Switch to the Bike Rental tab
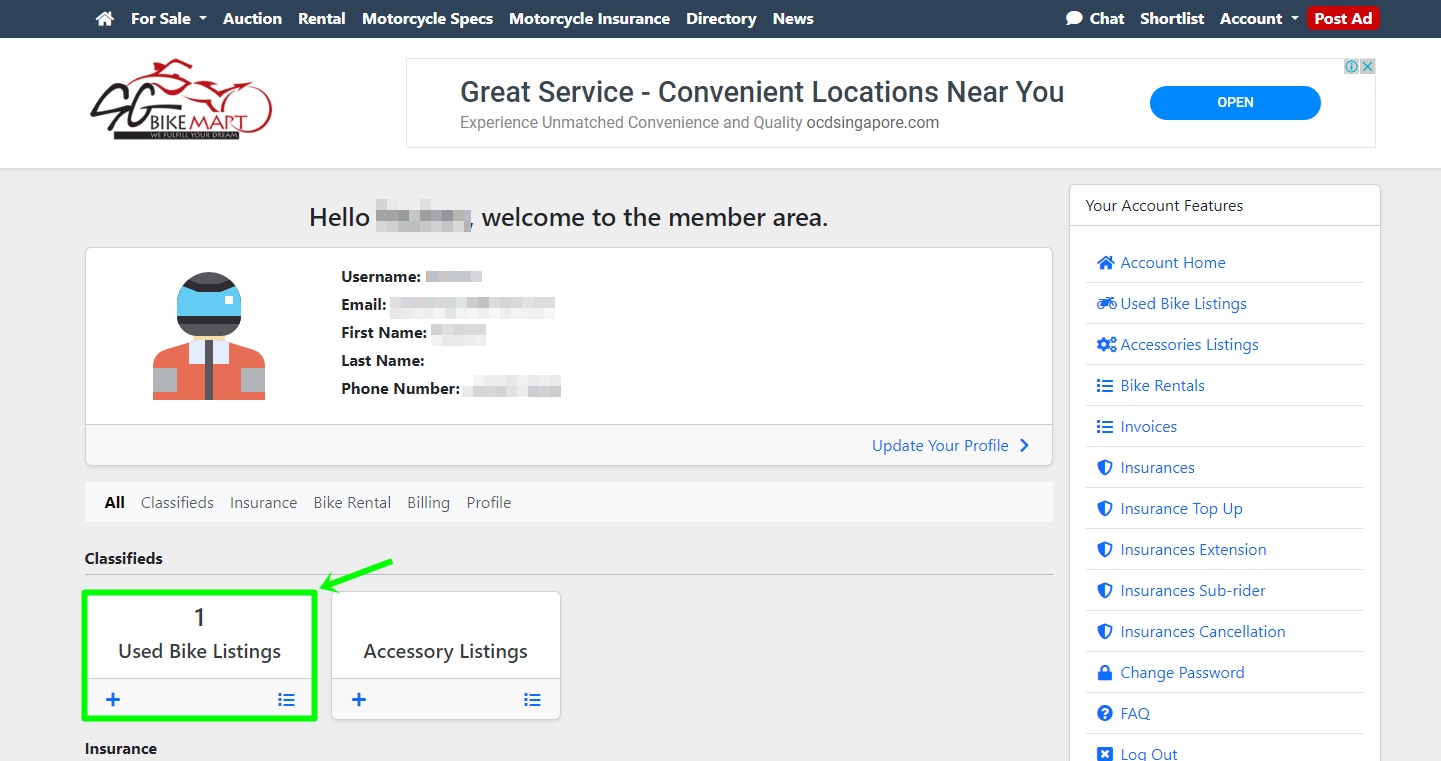Viewport: 1441px width, 761px height. pos(352,503)
